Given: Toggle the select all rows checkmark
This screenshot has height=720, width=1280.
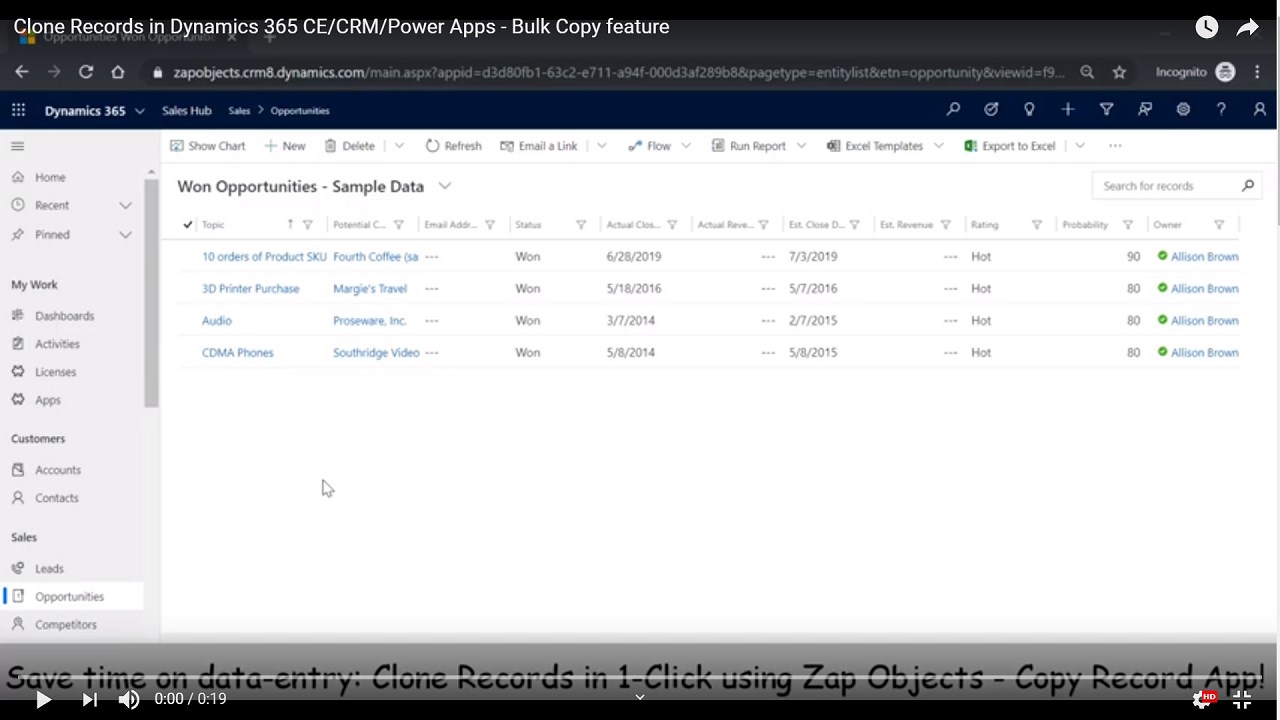Looking at the screenshot, I should click(187, 225).
